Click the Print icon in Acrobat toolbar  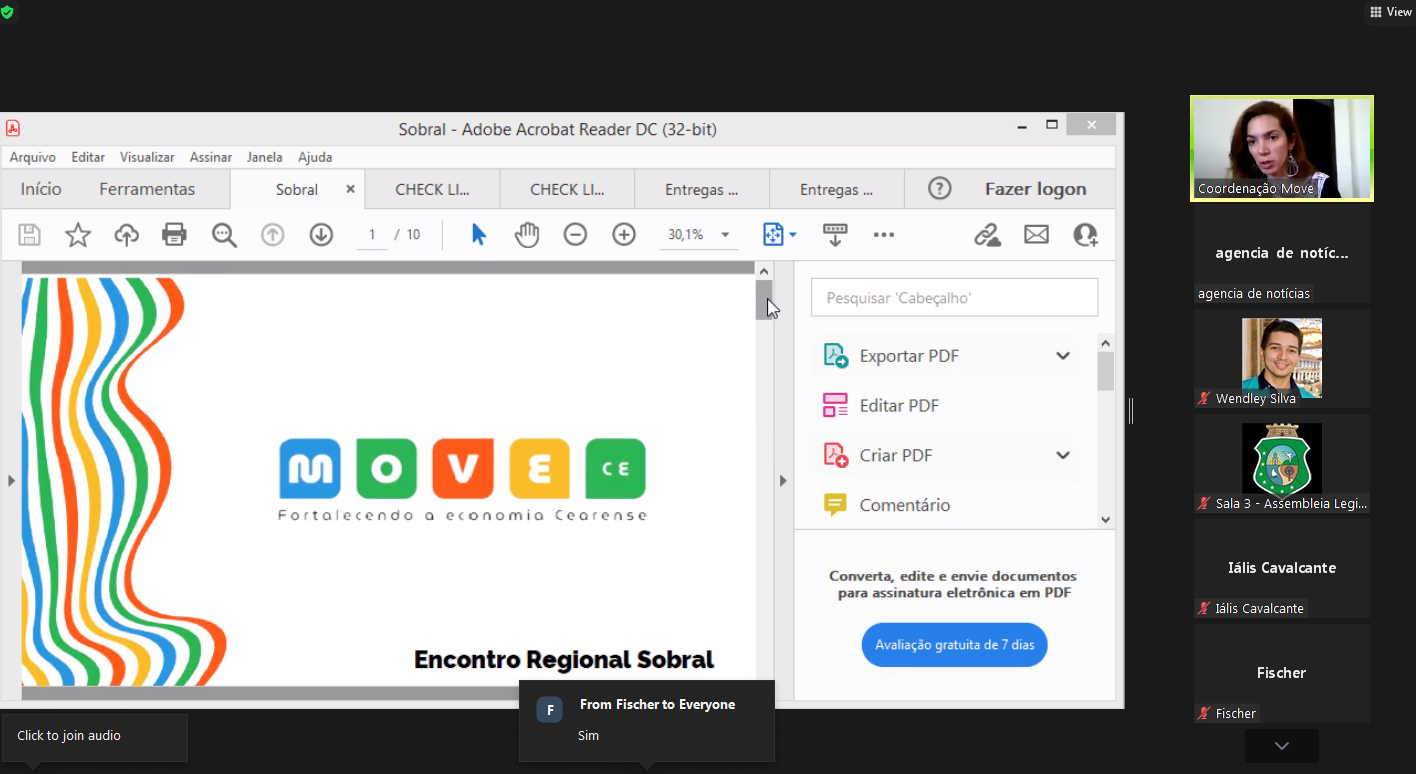(174, 235)
